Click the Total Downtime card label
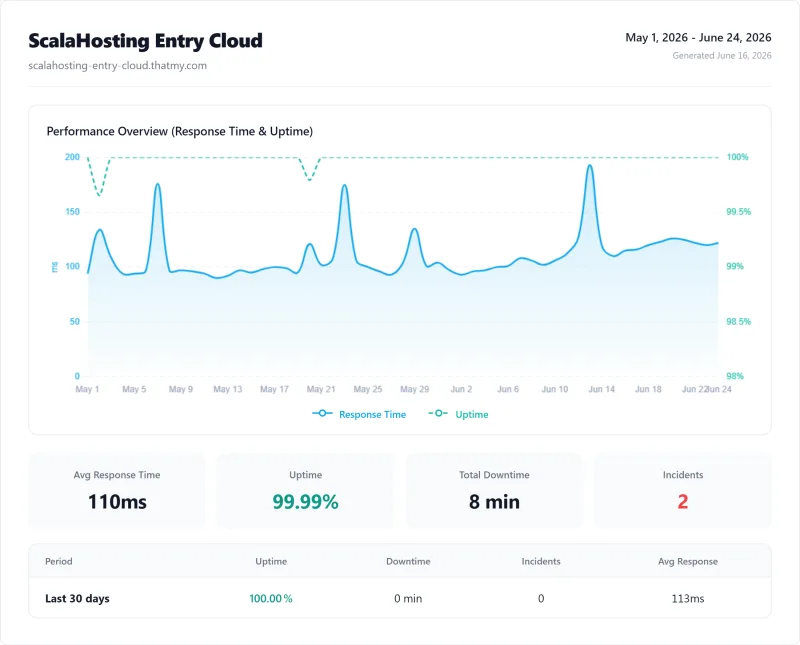This screenshot has width=800, height=645. click(494, 475)
